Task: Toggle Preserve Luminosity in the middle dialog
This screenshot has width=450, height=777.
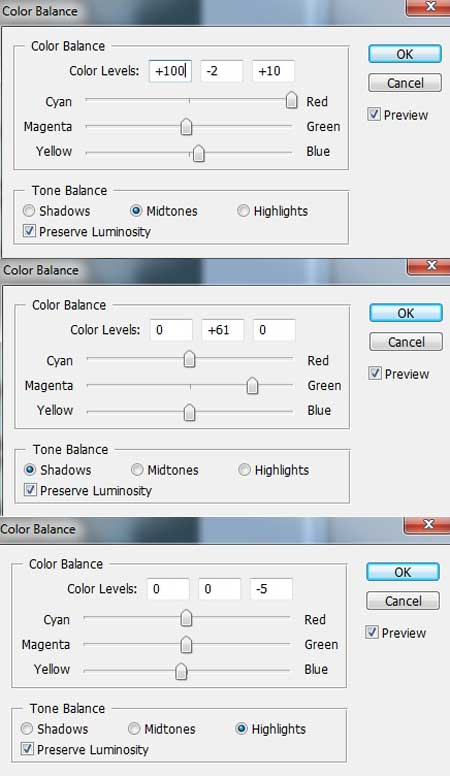Action: click(x=30, y=490)
